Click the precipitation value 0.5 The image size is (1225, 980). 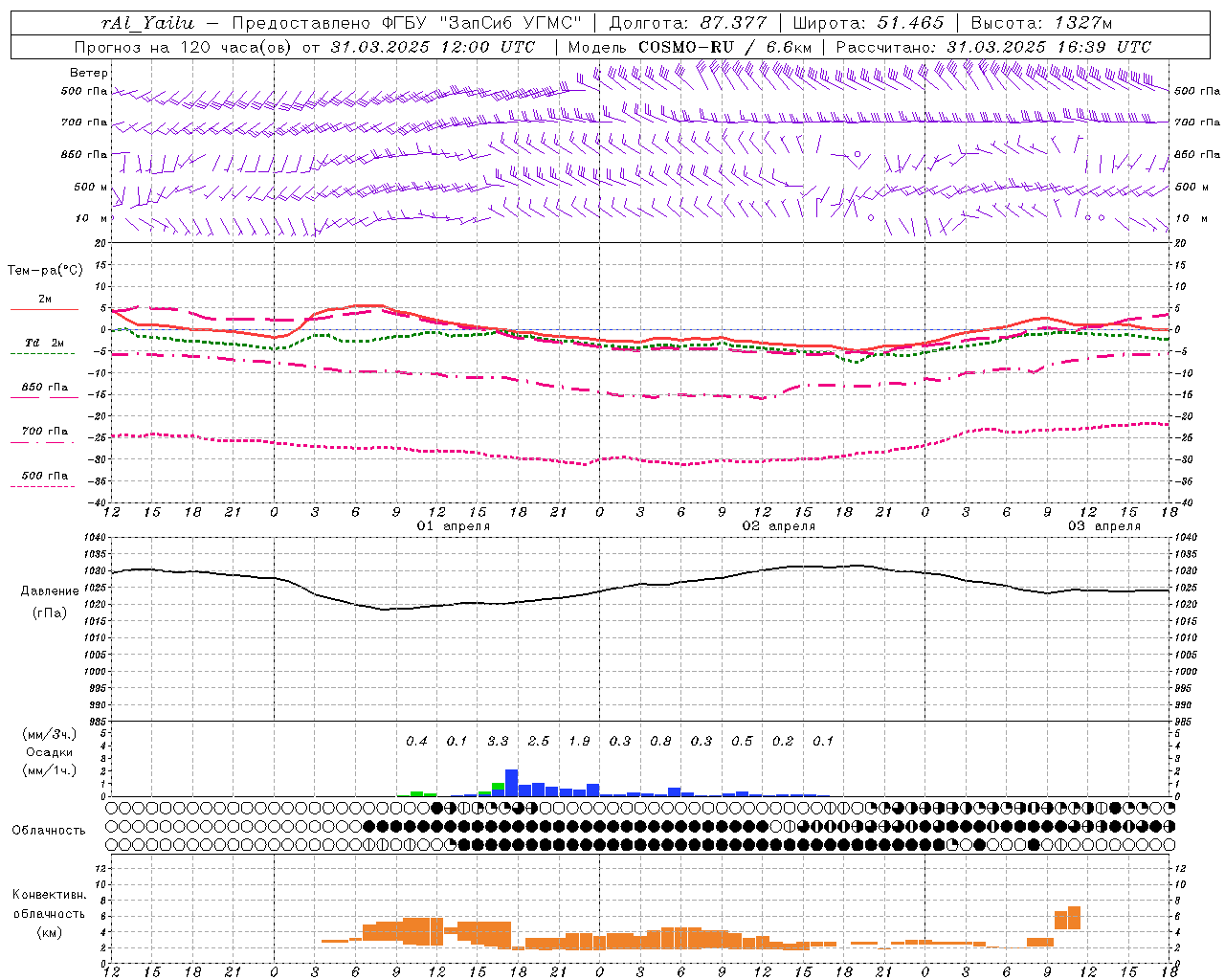pos(742,741)
